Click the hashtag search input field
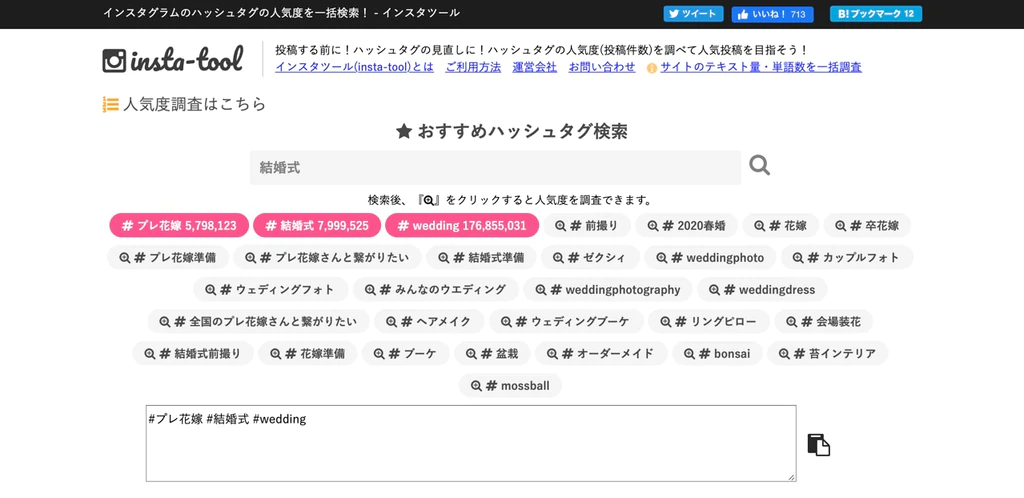Screen dimensions: 1024x498 click(495, 168)
